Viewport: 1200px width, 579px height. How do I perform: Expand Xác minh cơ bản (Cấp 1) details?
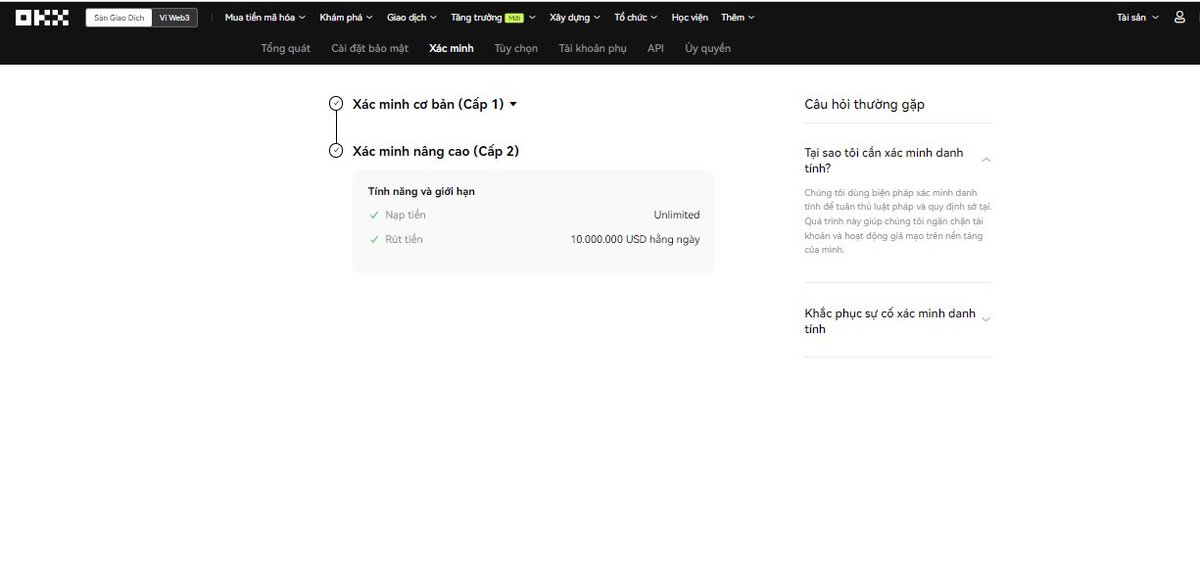513,104
